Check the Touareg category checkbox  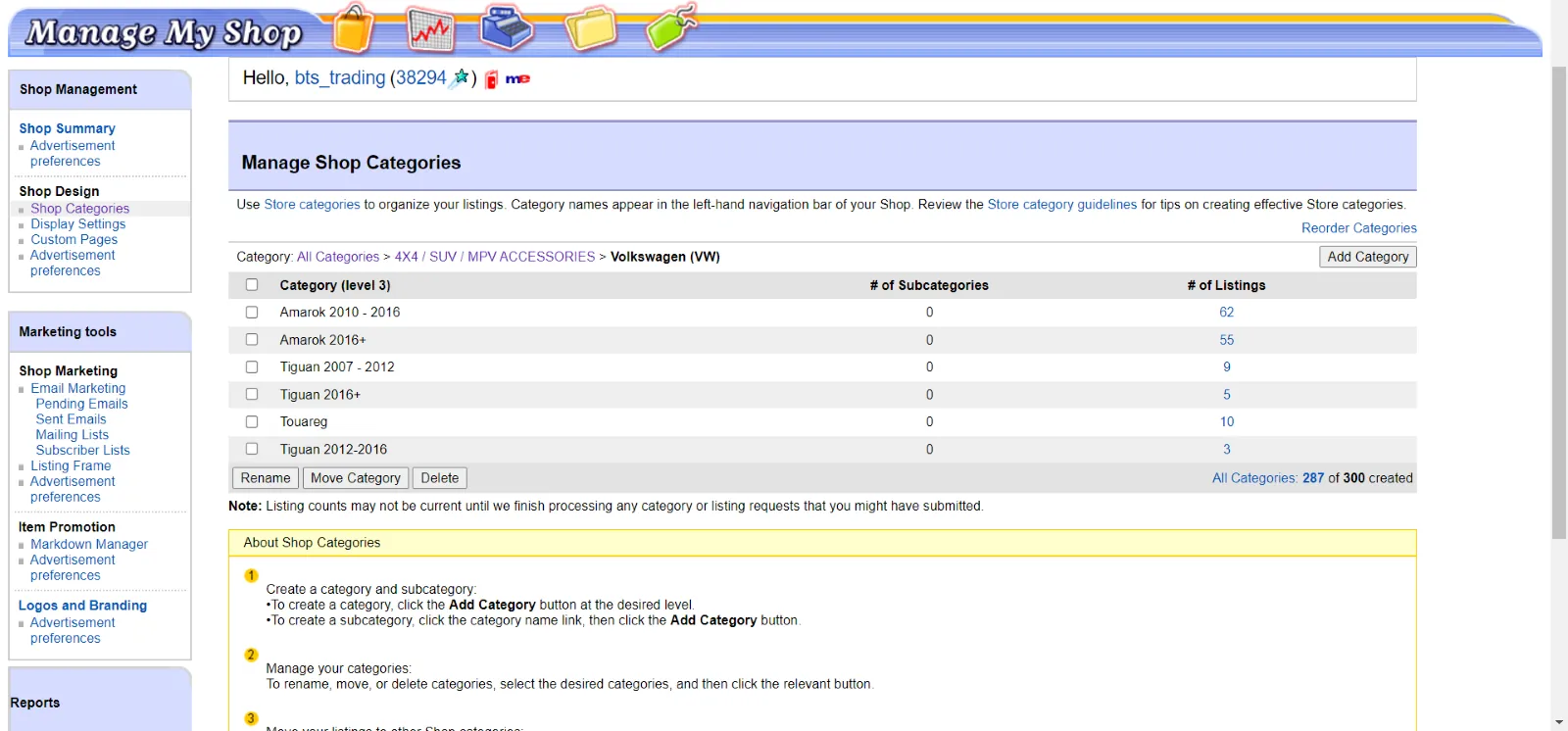click(x=252, y=422)
